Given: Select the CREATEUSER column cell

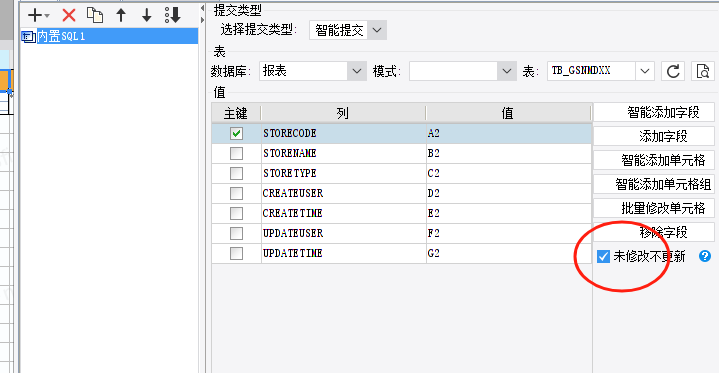Looking at the screenshot, I should coord(343,193).
